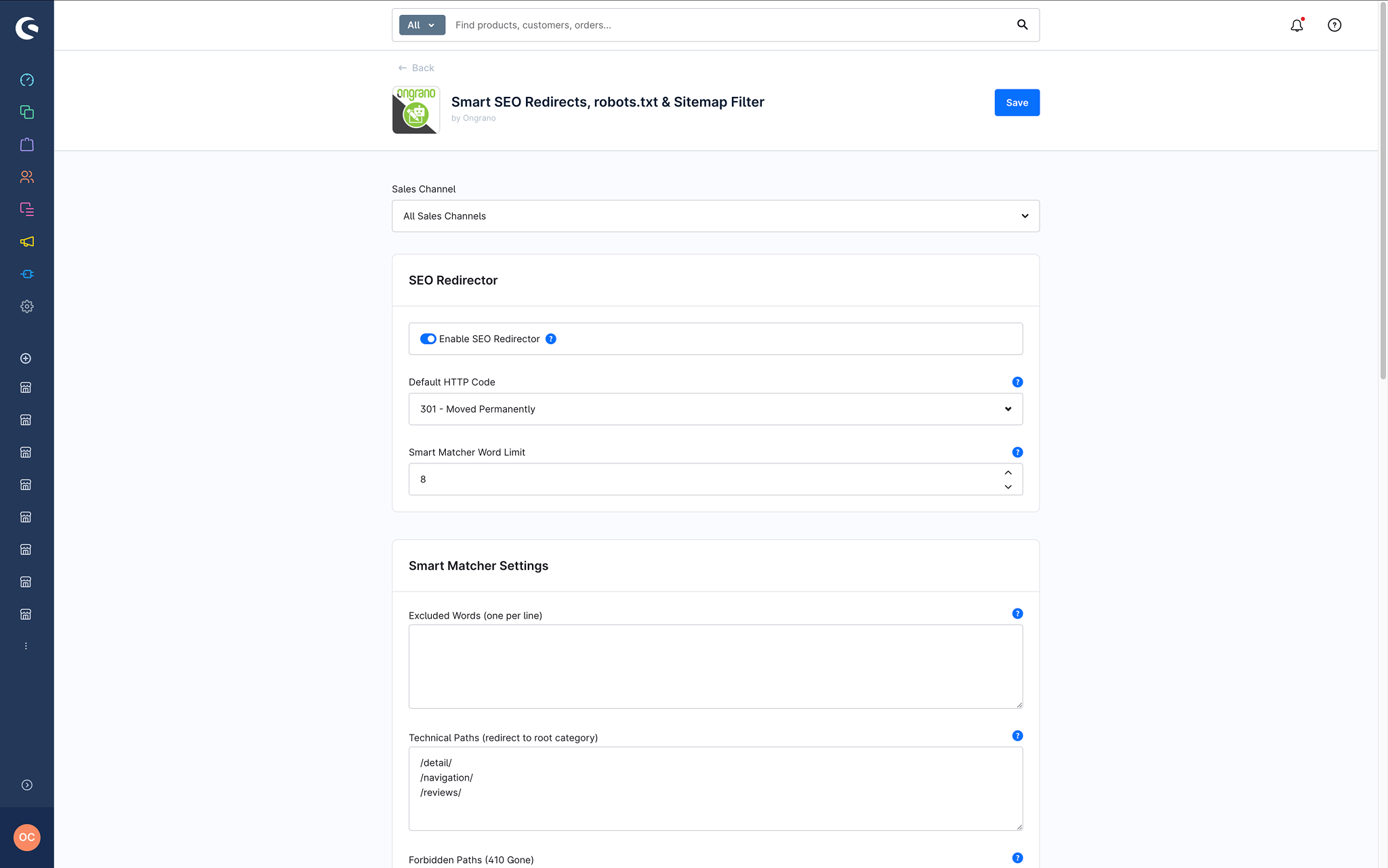Click the Shopware logo in the sidebar
Image resolution: width=1388 pixels, height=868 pixels.
[27, 28]
